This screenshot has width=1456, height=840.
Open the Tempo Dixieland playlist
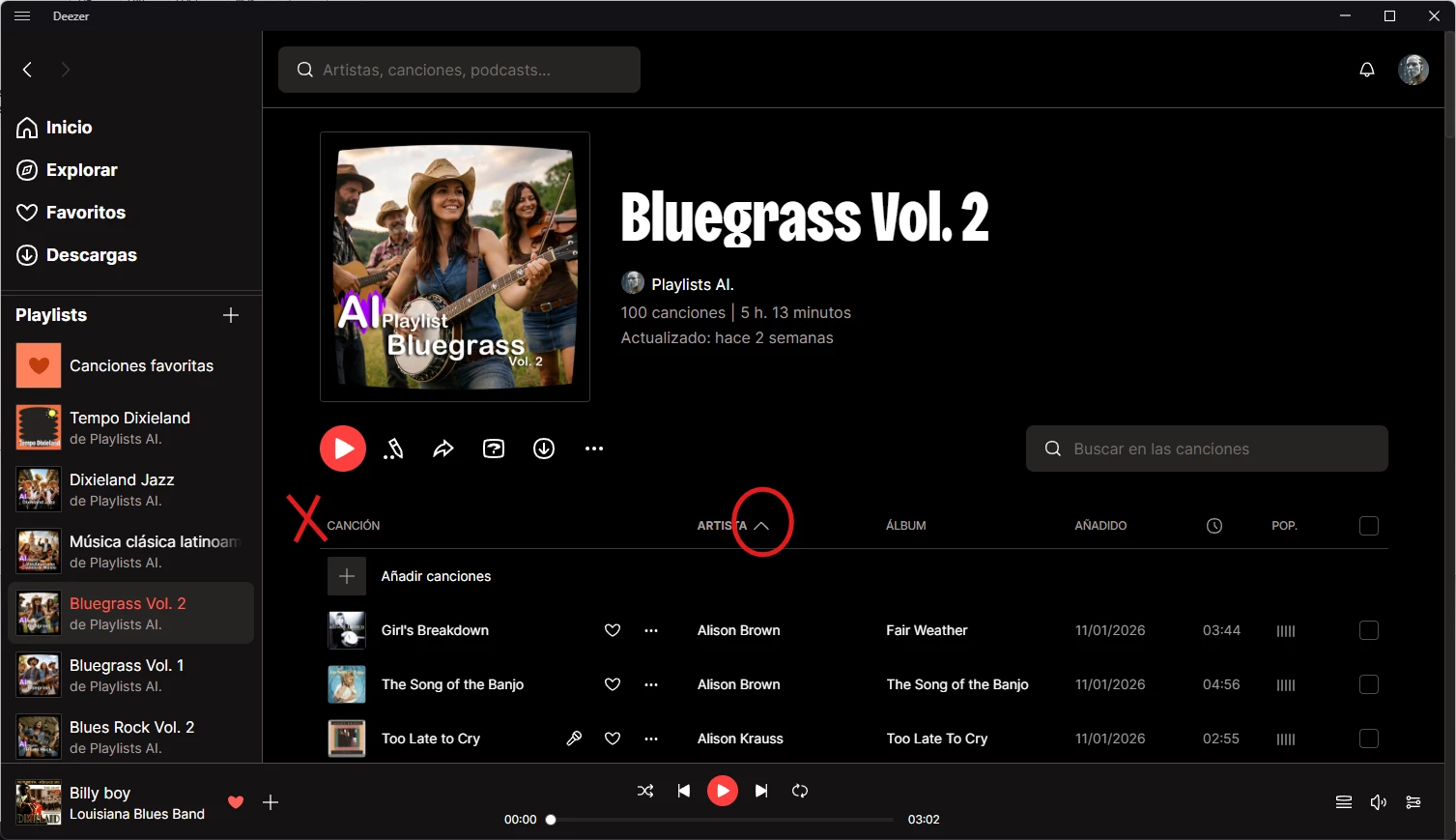click(x=130, y=427)
